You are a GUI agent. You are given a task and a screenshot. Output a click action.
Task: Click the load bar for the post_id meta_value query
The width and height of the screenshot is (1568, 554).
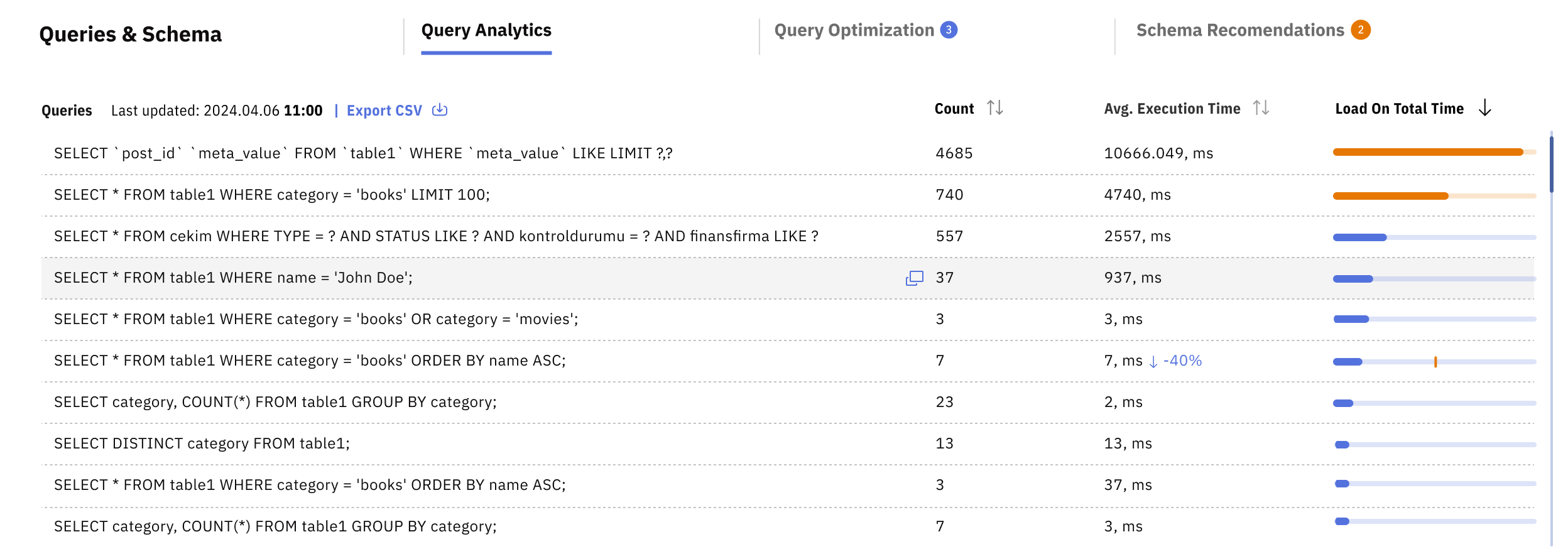coord(1434,152)
